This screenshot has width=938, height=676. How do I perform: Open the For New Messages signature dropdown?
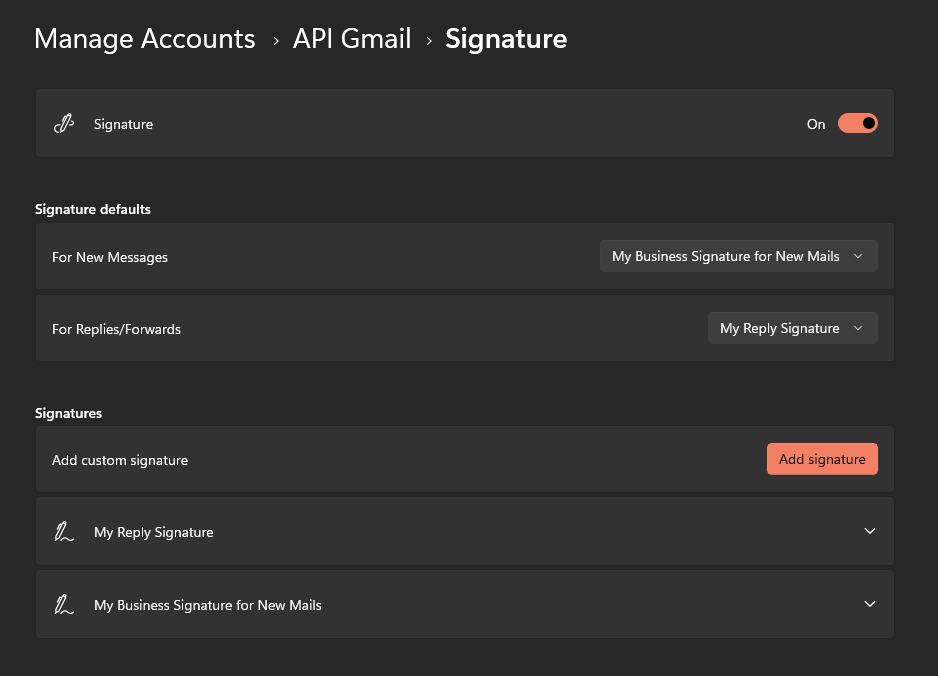(738, 256)
